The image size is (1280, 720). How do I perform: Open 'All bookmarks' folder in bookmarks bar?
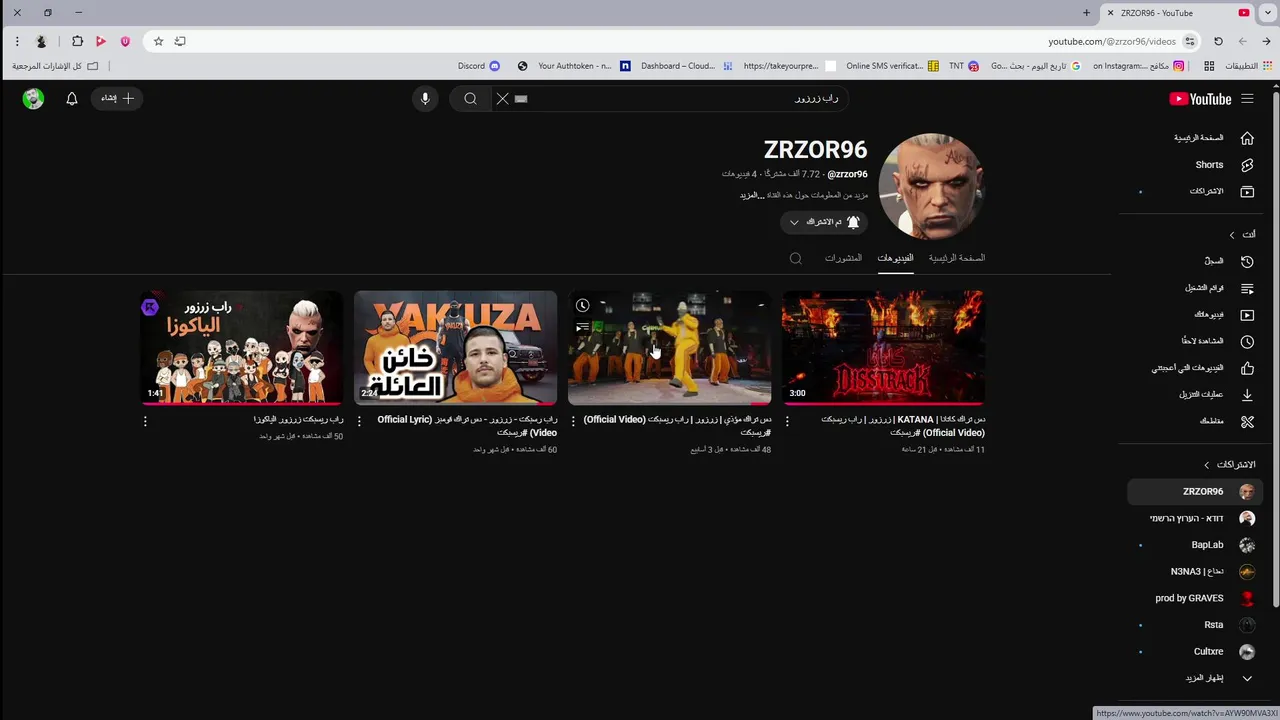click(55, 66)
